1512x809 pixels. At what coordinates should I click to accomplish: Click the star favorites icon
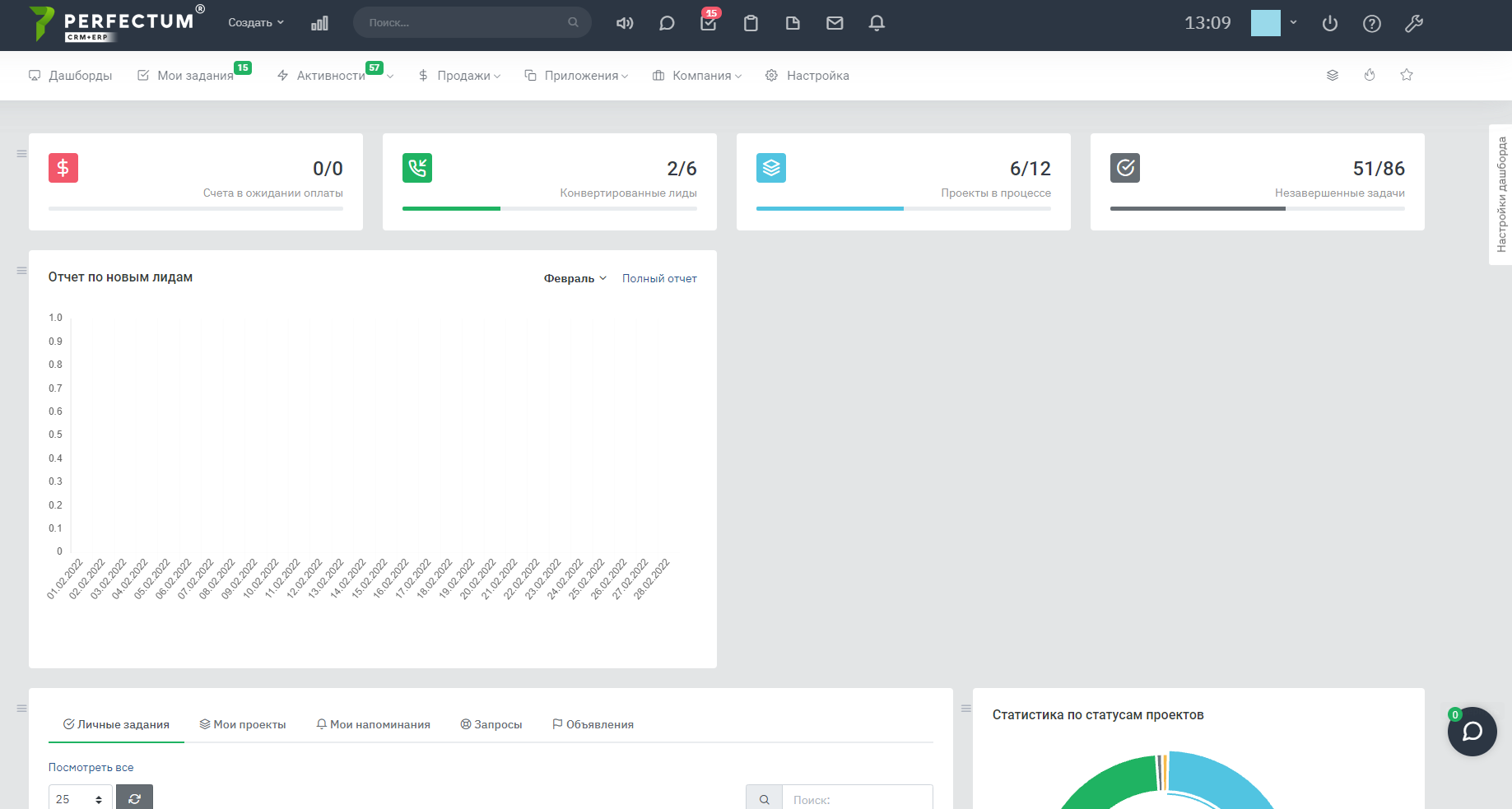1407,75
